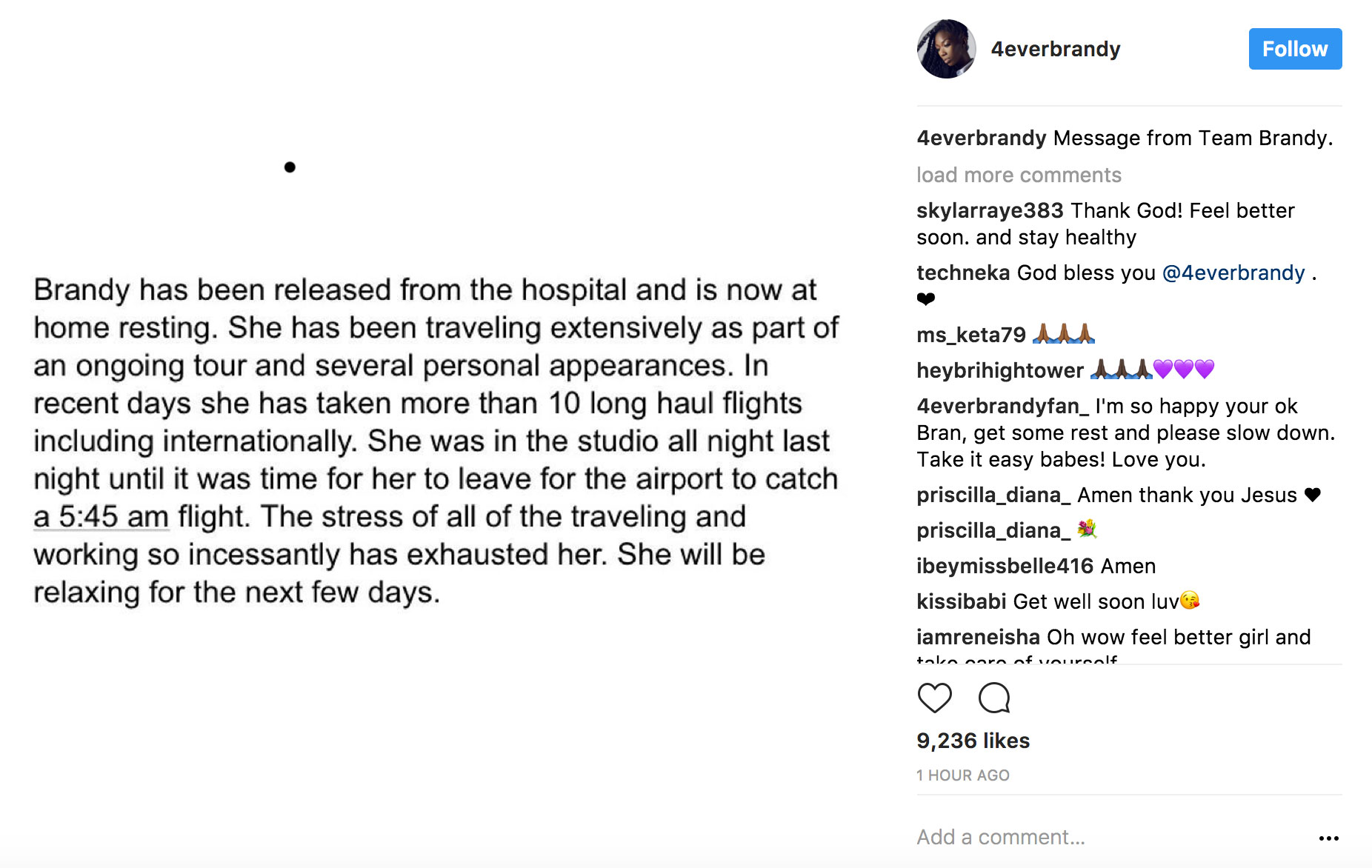Open iamreneisha's profile
The height and width of the screenshot is (868, 1372).
pos(978,637)
